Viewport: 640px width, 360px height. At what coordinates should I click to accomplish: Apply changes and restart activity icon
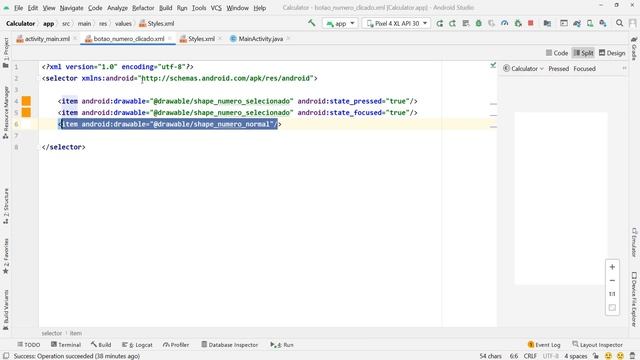click(453, 24)
